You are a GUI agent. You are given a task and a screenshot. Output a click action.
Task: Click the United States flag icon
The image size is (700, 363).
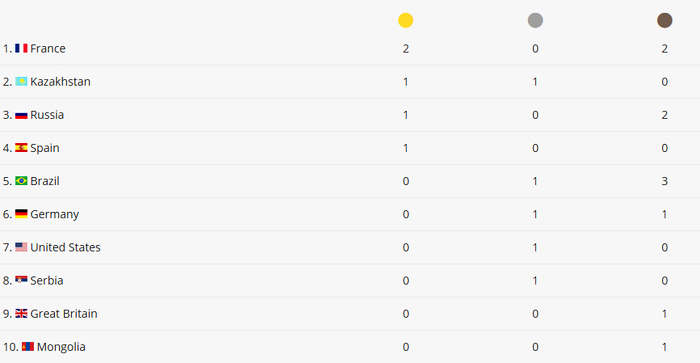point(21,247)
